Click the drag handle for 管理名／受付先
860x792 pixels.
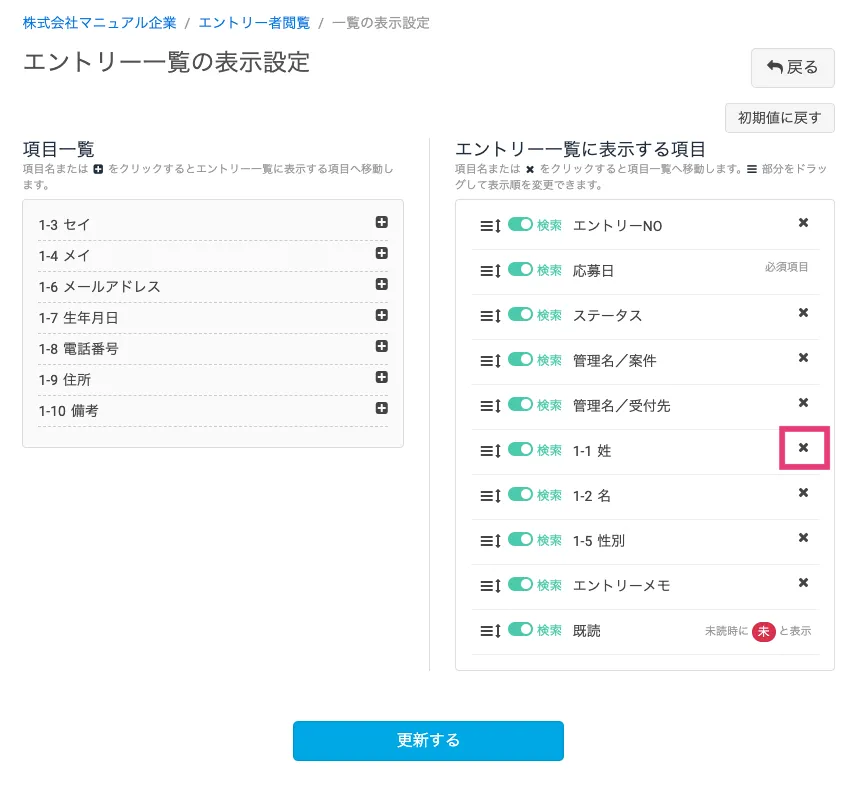coord(490,405)
